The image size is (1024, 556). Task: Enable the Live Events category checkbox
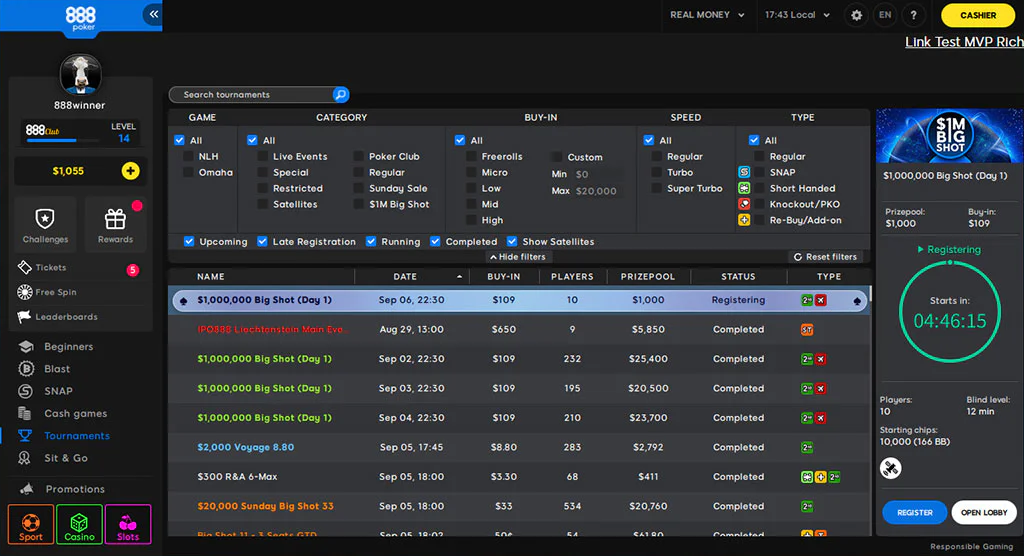pyautogui.click(x=263, y=157)
